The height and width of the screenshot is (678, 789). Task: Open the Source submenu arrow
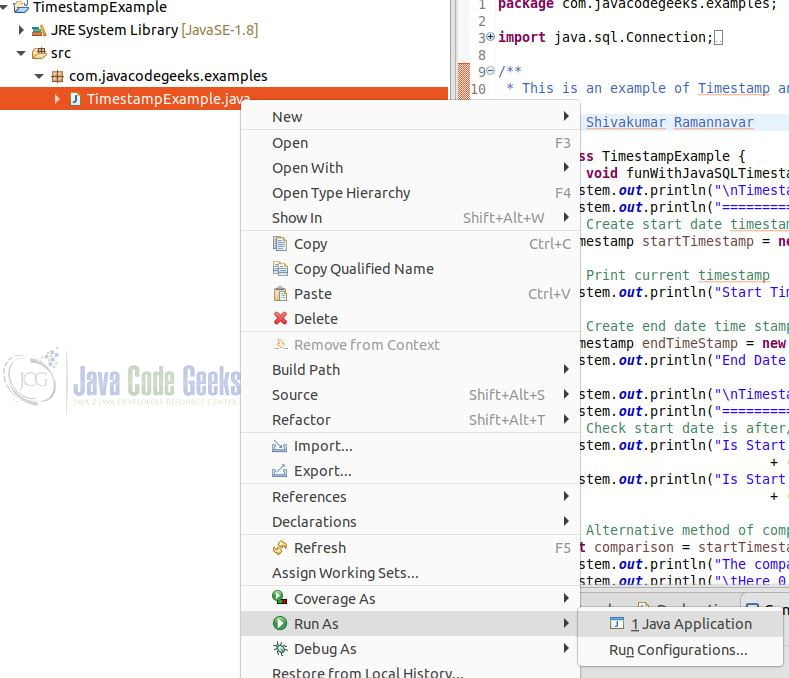(567, 394)
